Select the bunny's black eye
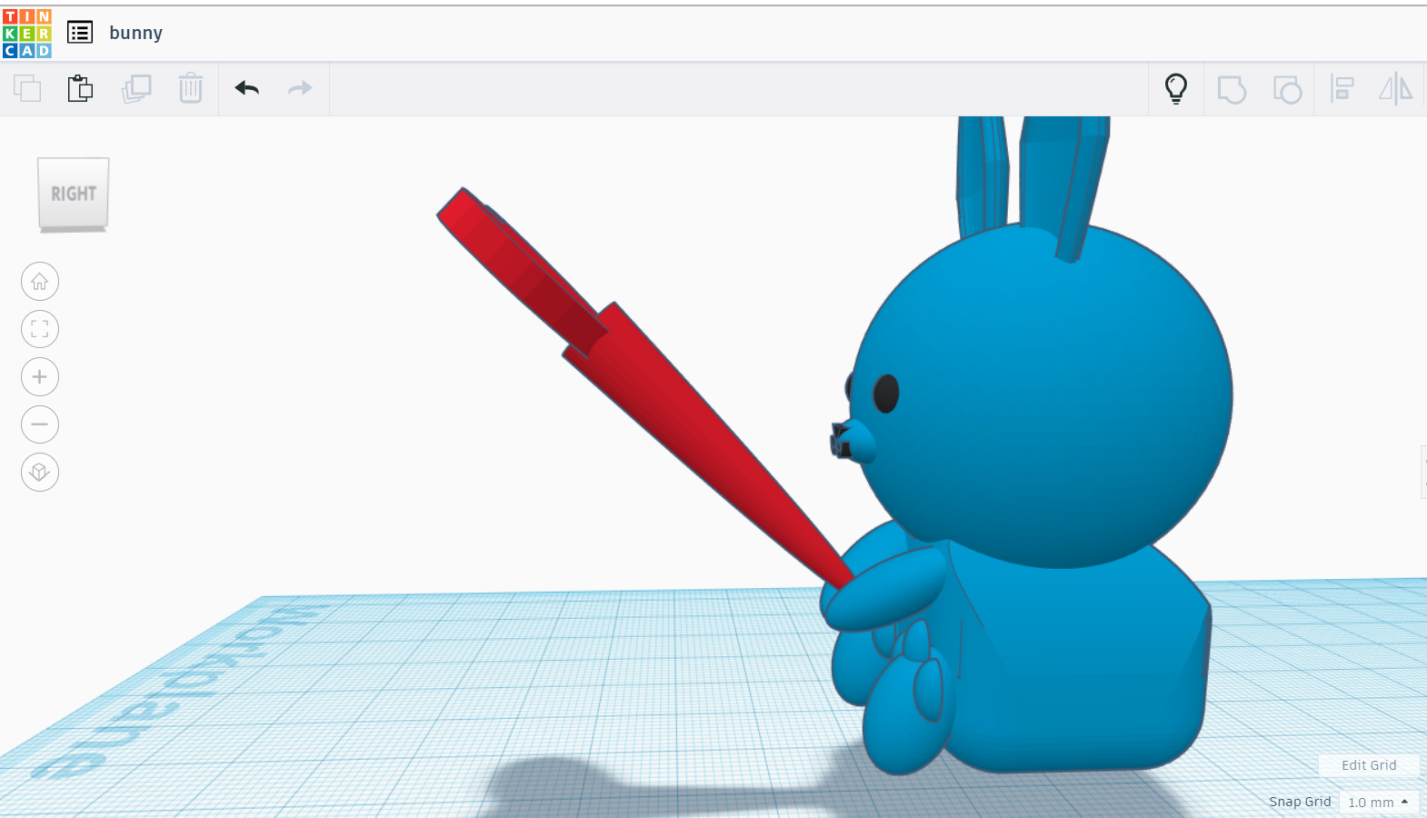This screenshot has height=818, width=1427. (886, 394)
